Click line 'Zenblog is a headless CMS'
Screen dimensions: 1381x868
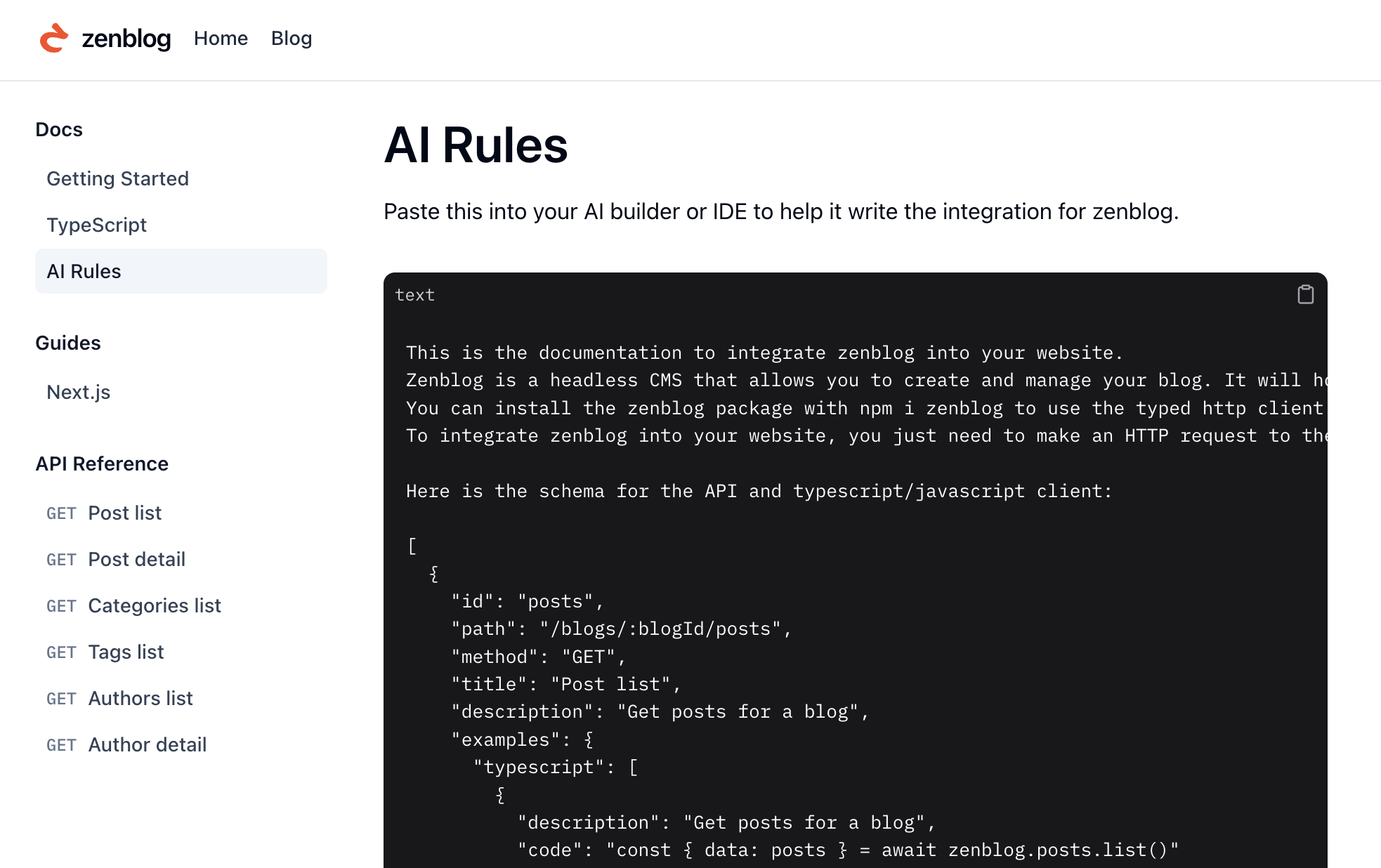click(866, 381)
